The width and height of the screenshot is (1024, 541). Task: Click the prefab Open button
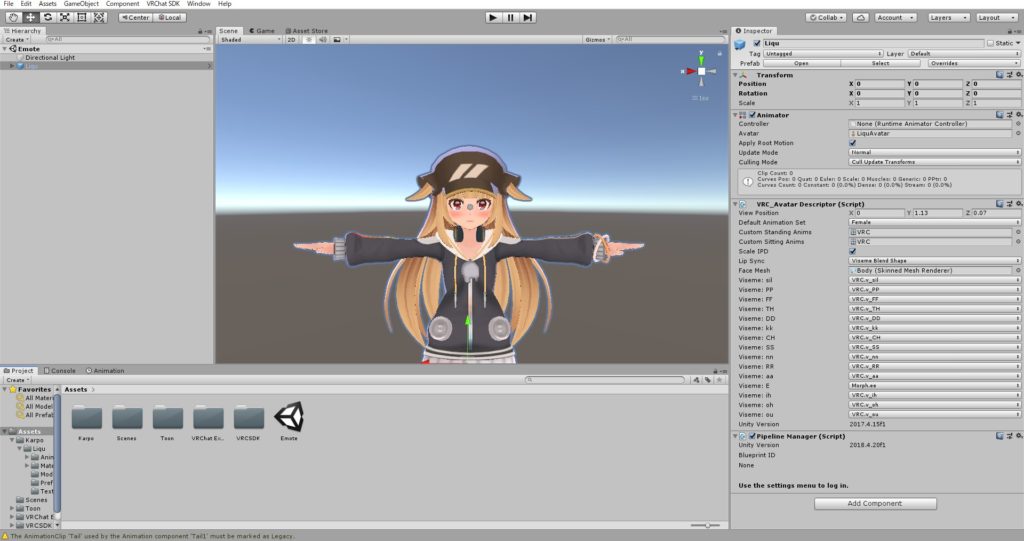801,63
